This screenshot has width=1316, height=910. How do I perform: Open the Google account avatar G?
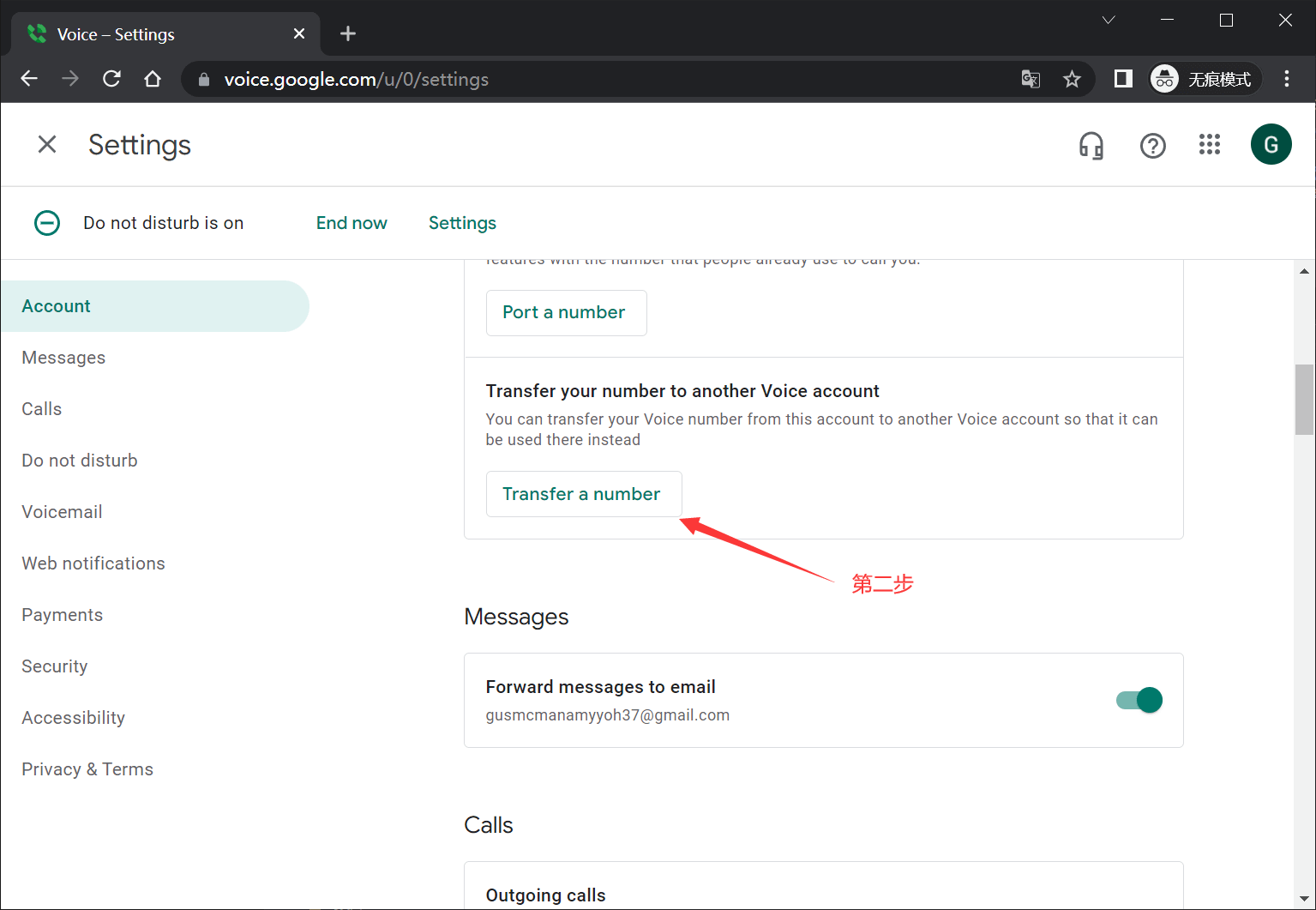(1271, 145)
